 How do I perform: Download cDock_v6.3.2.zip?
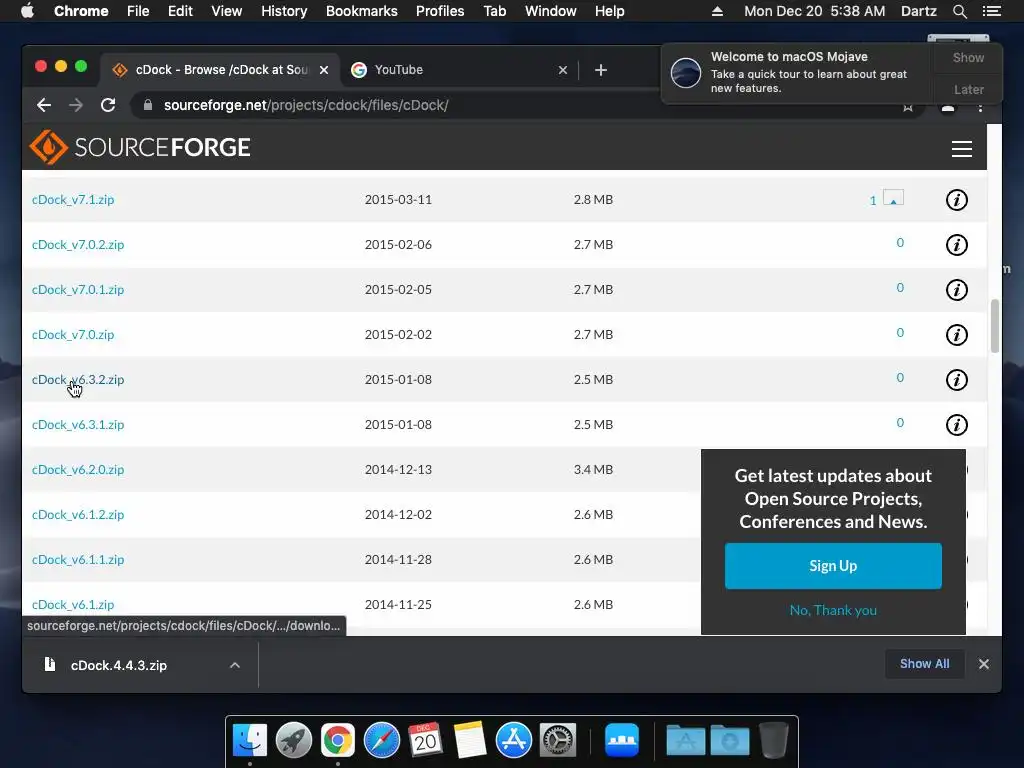(x=78, y=380)
